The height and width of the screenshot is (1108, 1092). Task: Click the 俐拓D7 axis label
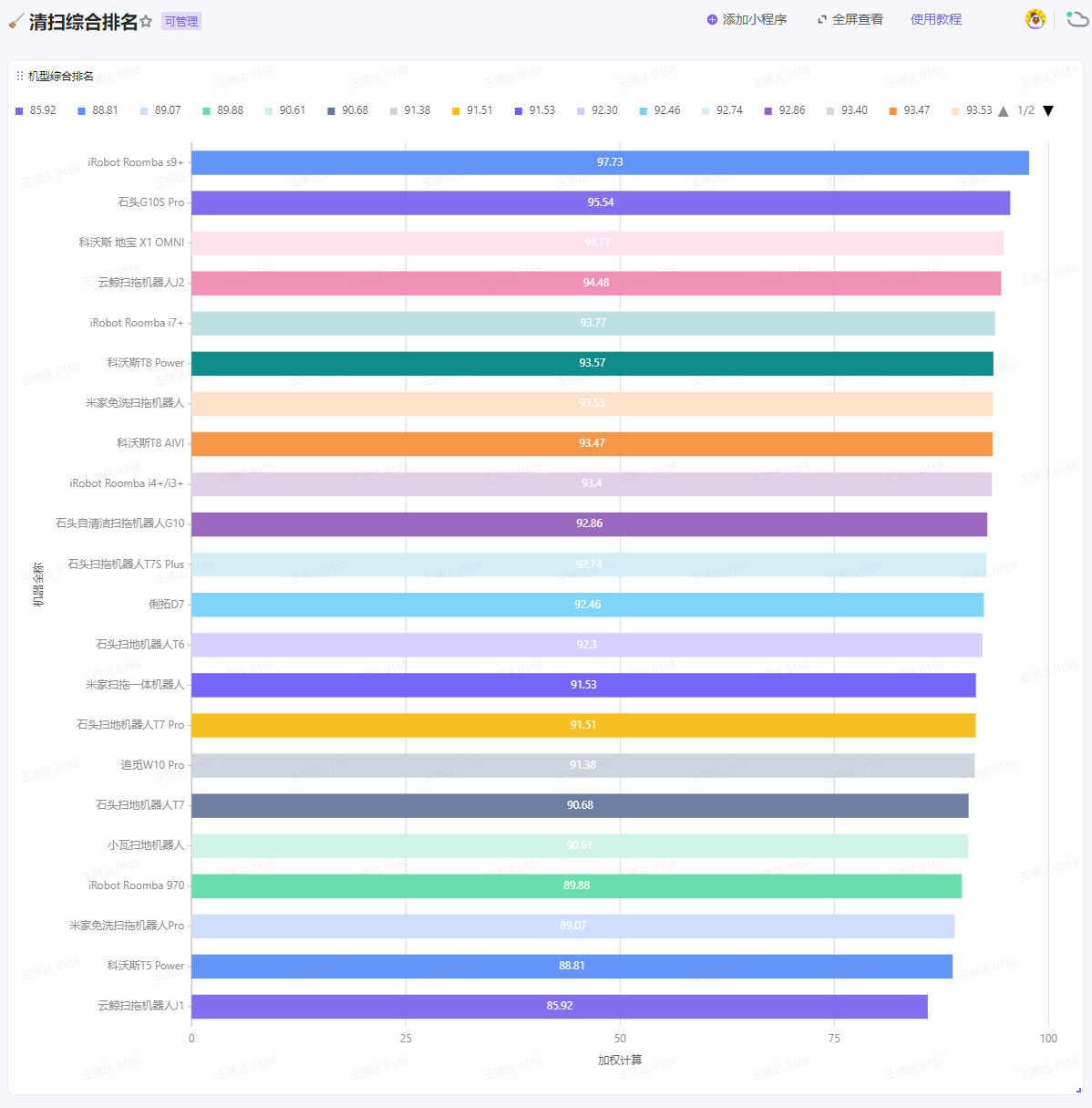167,605
